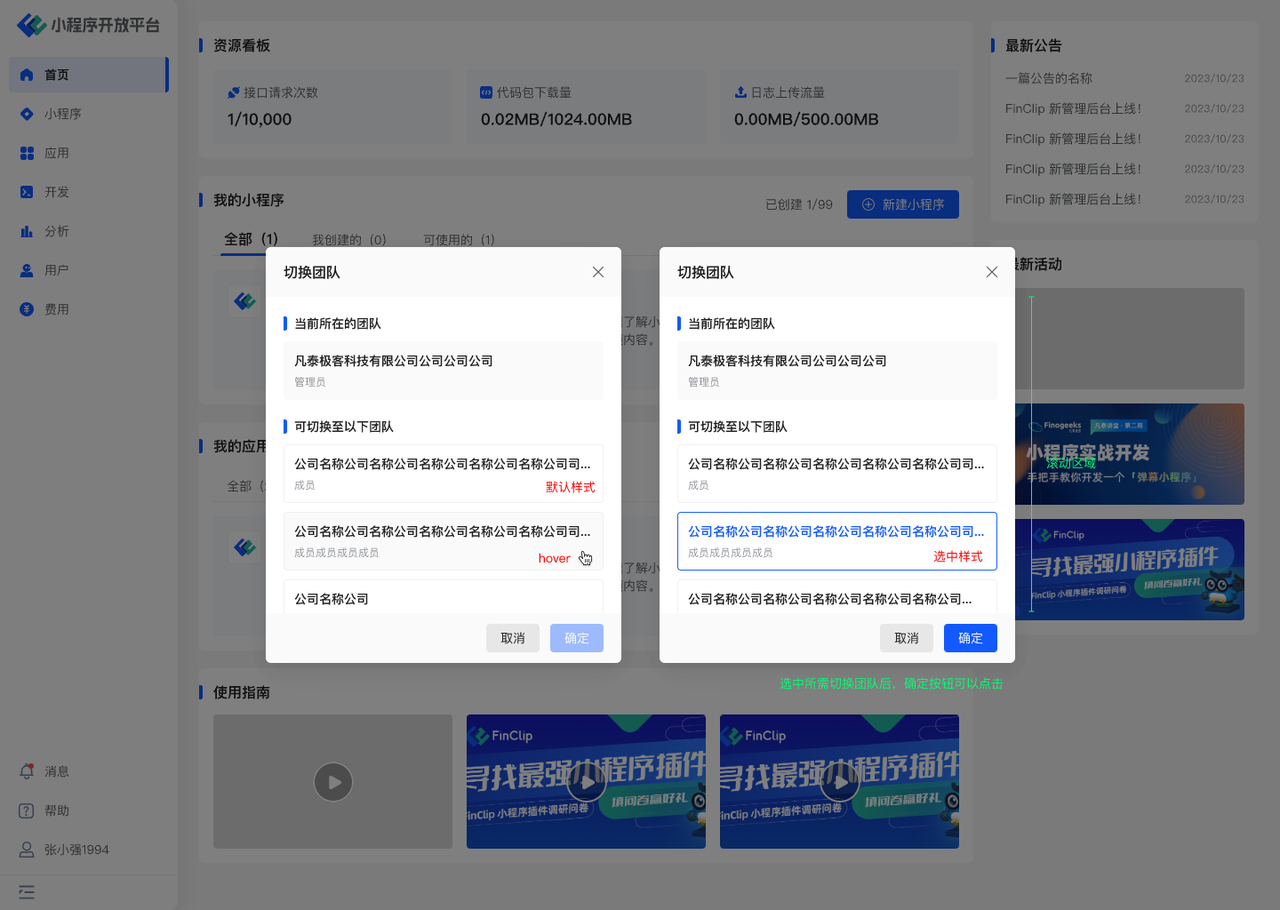Viewport: 1280px width, 910px height.
Task: Collapse the sidebar using bottom menu icon
Action: 27,891
